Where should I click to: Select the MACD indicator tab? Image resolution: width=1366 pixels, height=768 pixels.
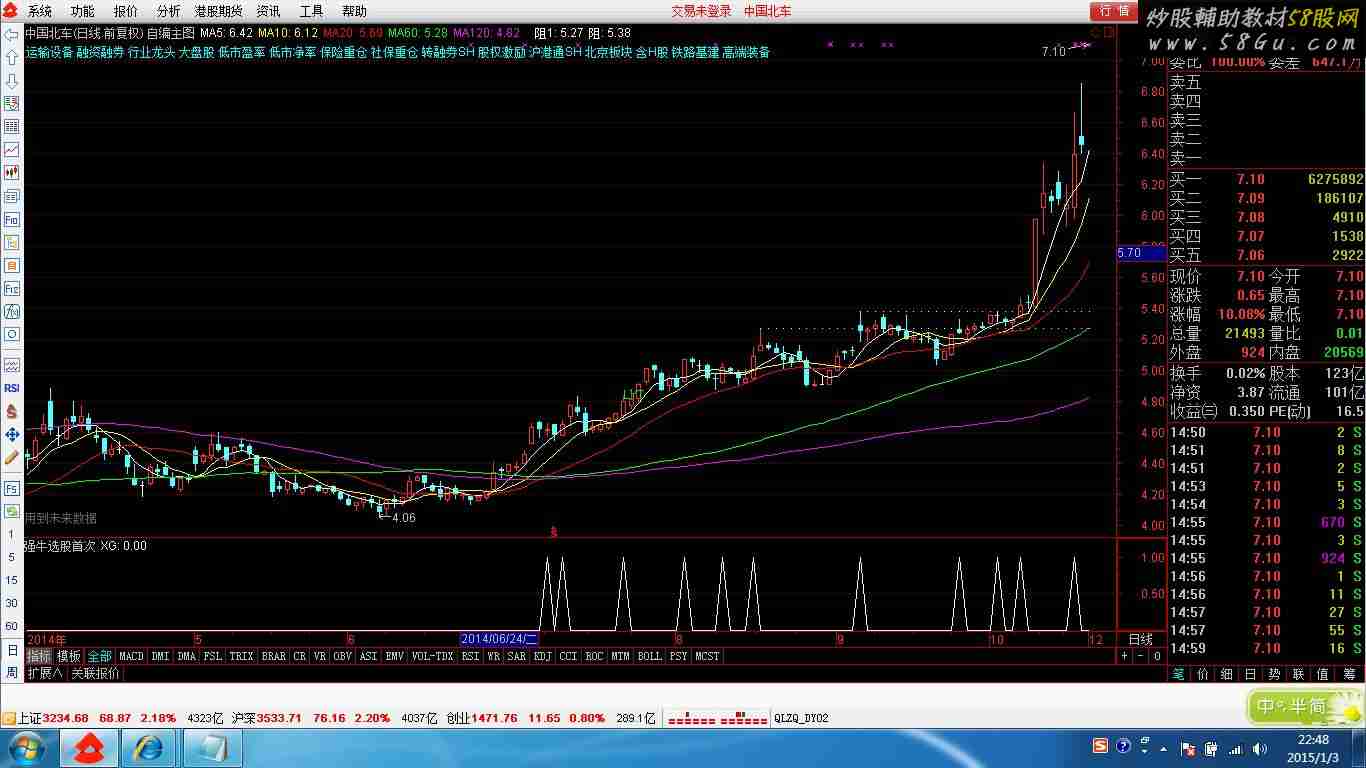131,656
